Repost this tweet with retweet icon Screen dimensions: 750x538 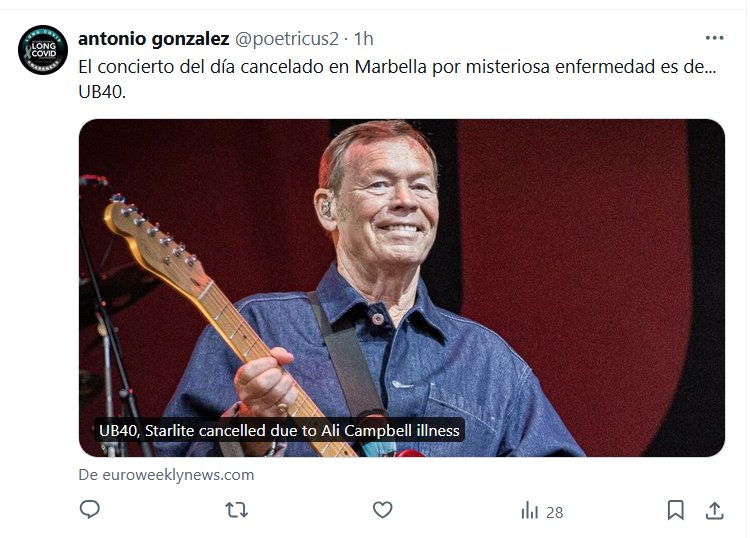(236, 510)
